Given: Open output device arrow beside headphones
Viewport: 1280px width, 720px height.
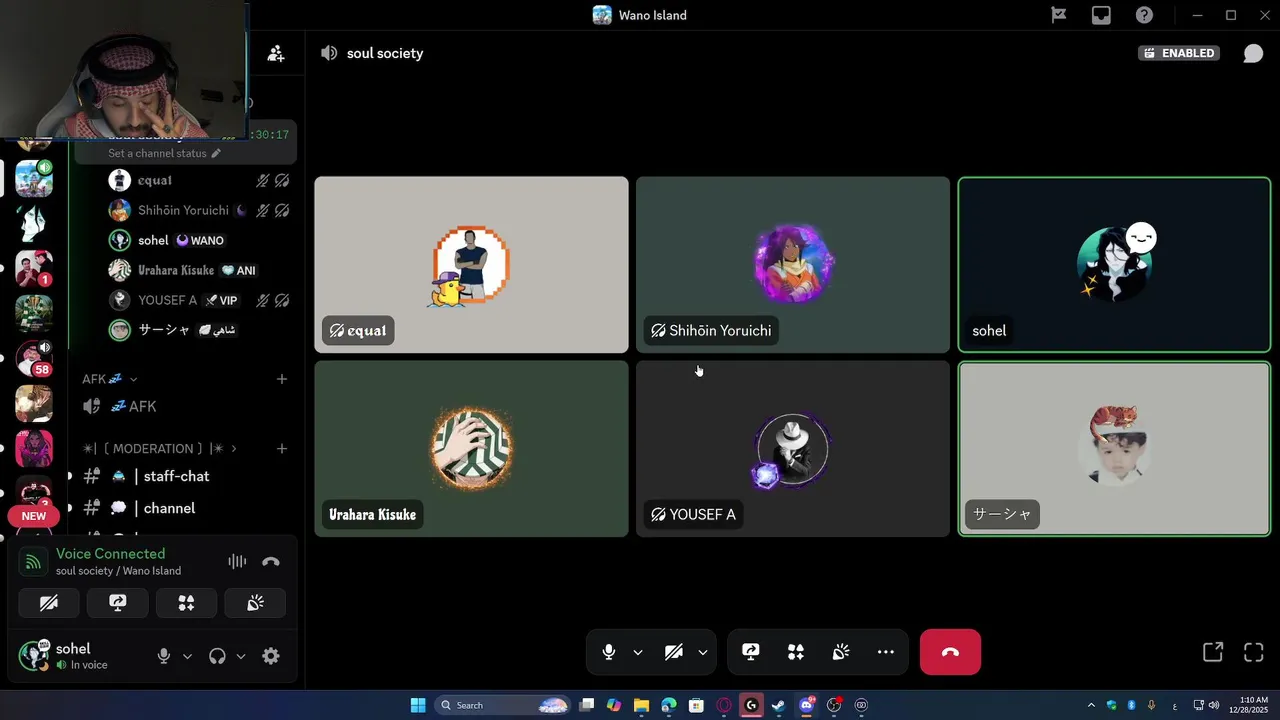Looking at the screenshot, I should coord(241,656).
